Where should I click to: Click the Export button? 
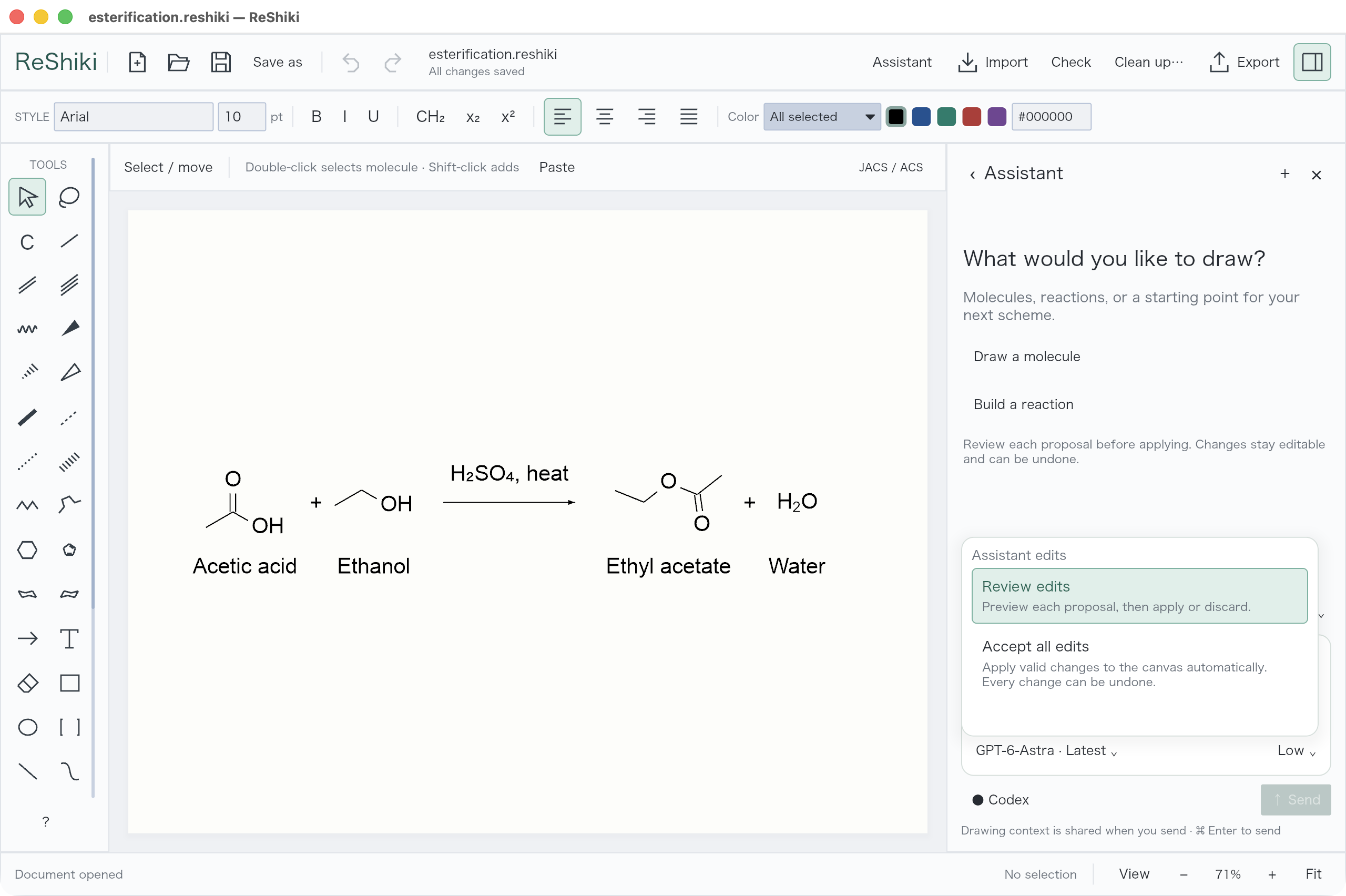point(1245,62)
